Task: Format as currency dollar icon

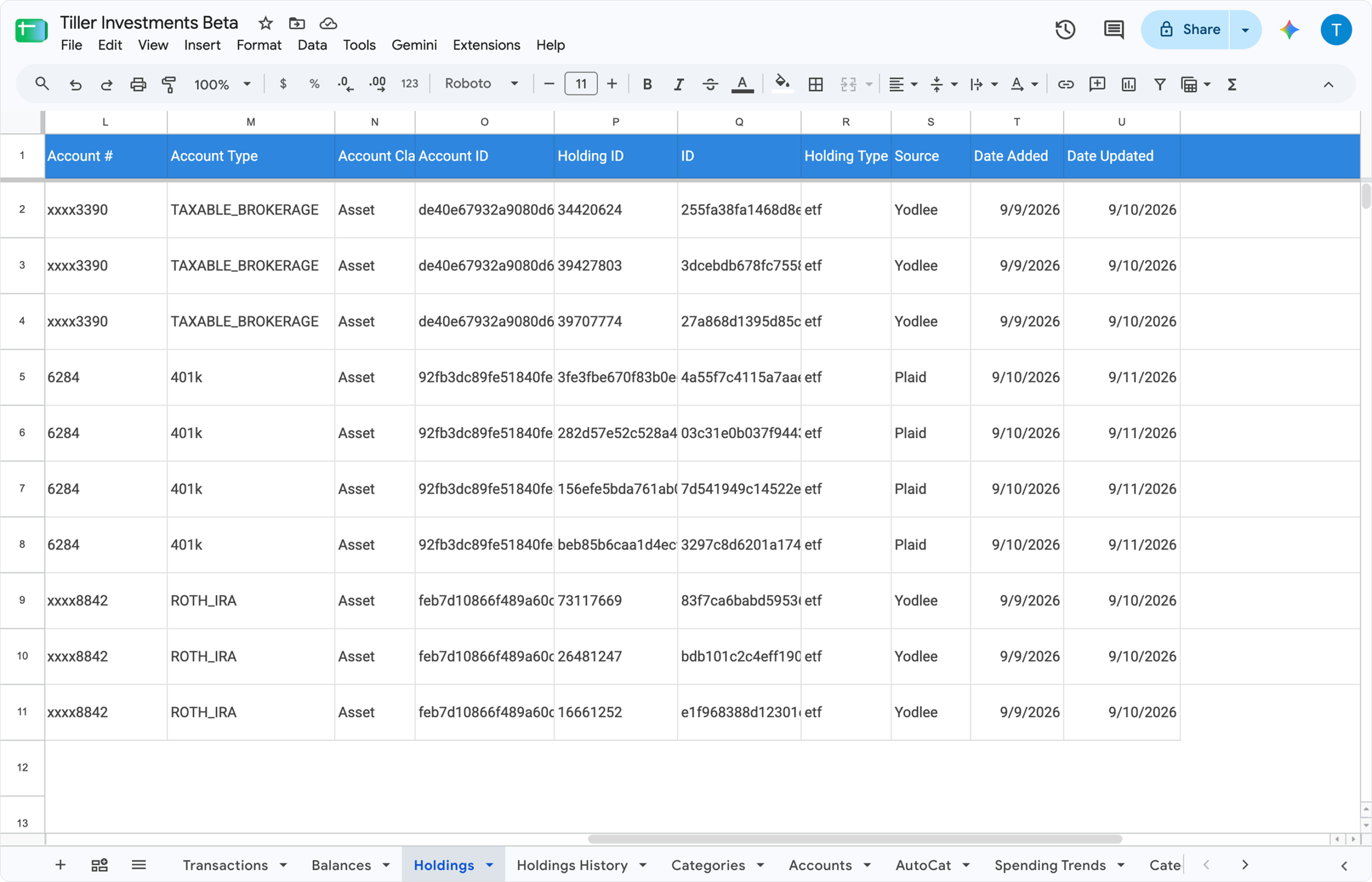Action: pyautogui.click(x=283, y=84)
